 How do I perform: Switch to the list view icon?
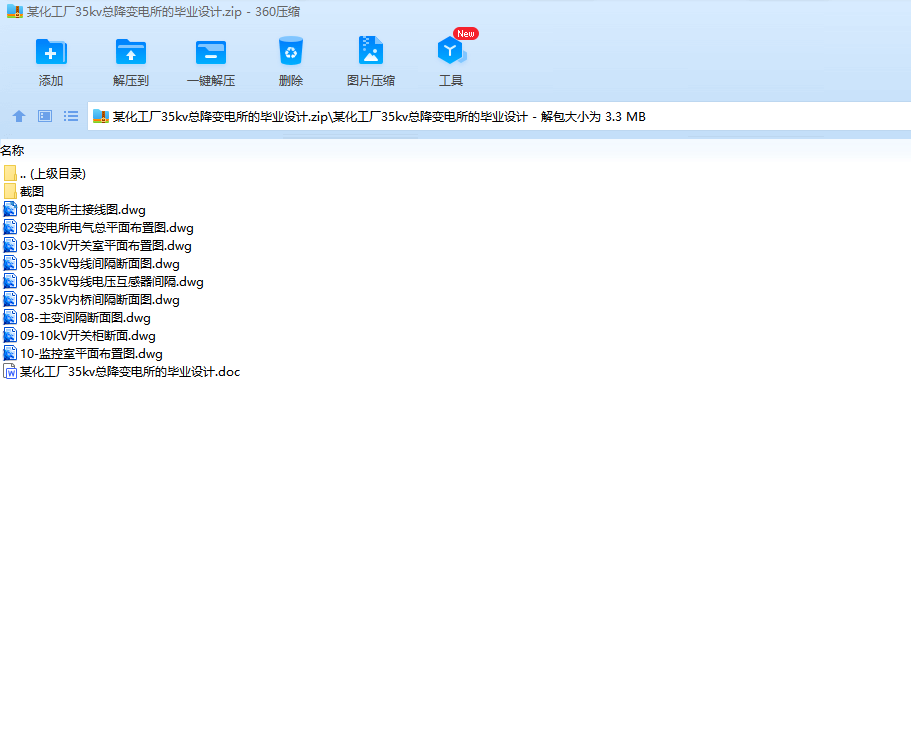[x=71, y=116]
